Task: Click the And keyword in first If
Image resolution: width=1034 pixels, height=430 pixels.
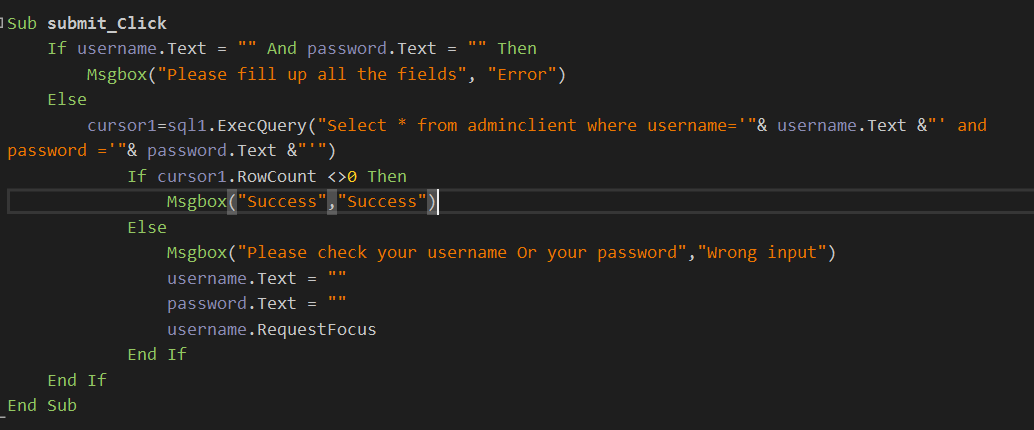Action: pos(282,48)
